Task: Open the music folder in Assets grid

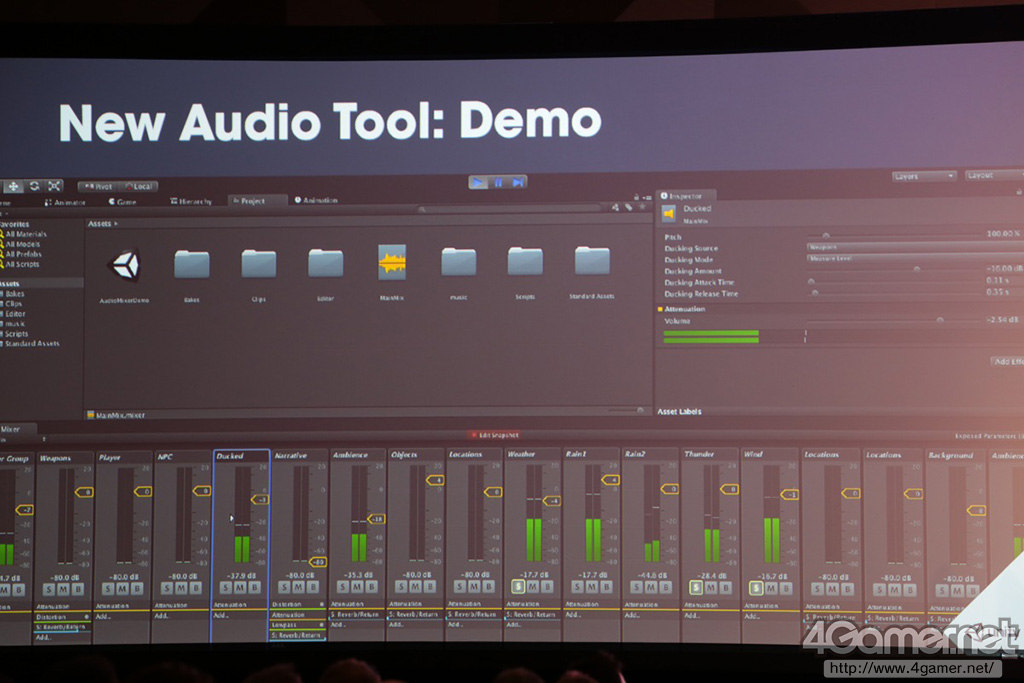Action: (x=458, y=261)
